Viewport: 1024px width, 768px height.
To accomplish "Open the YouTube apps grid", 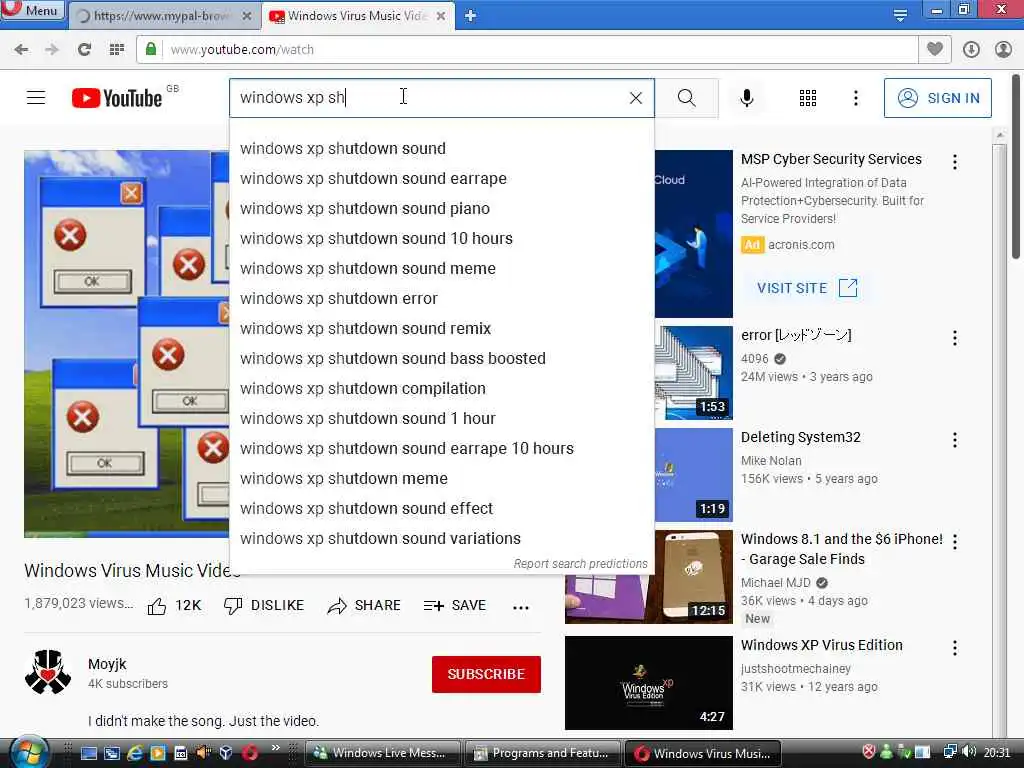I will (x=808, y=98).
